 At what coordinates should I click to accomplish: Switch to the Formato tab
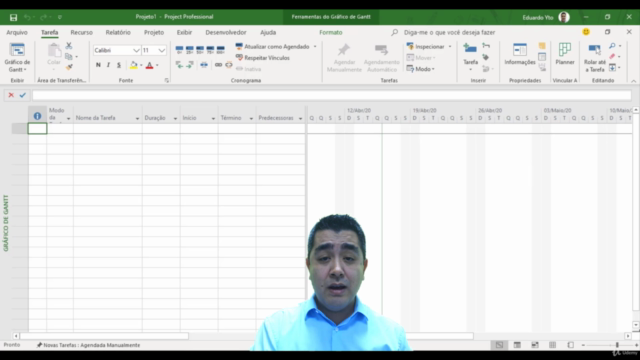tap(331, 32)
